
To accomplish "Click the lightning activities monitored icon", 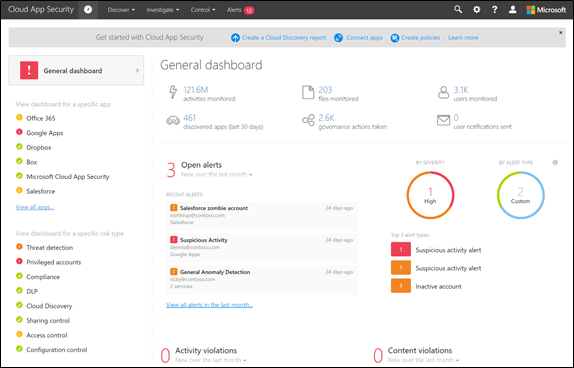I will tap(173, 92).
